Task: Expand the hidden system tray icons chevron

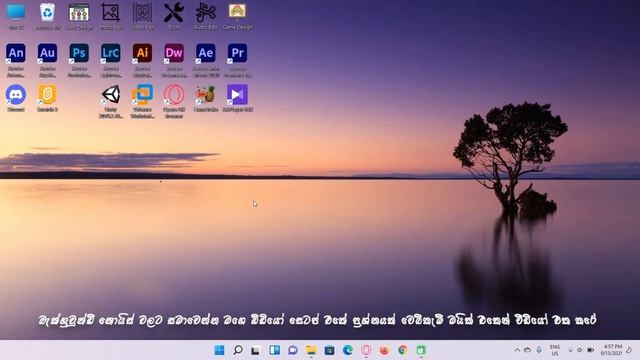Action: [517, 350]
